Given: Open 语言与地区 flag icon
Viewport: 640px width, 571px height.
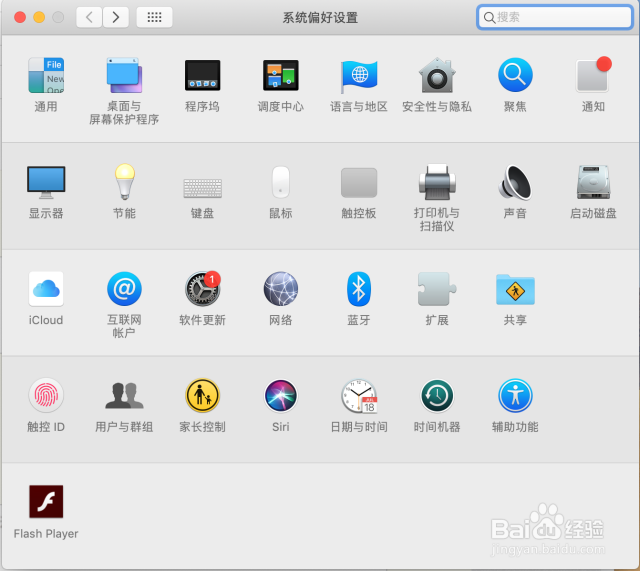Looking at the screenshot, I should point(359,75).
